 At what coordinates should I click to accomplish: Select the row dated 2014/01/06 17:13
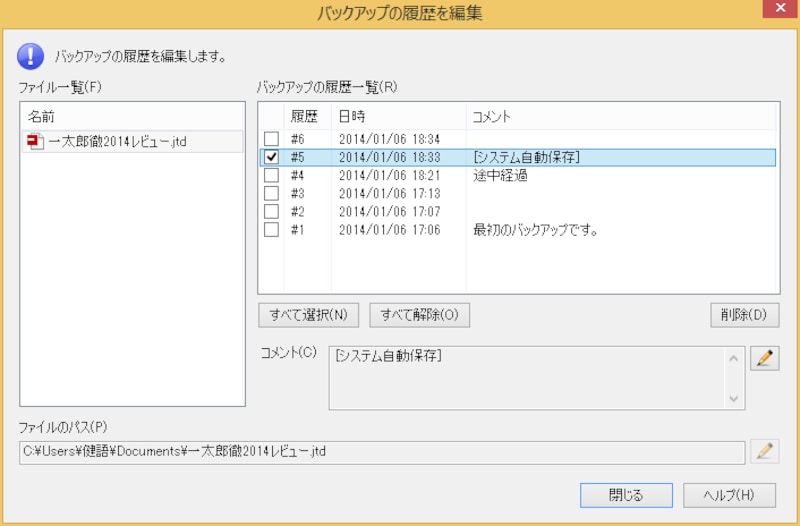pos(517,193)
